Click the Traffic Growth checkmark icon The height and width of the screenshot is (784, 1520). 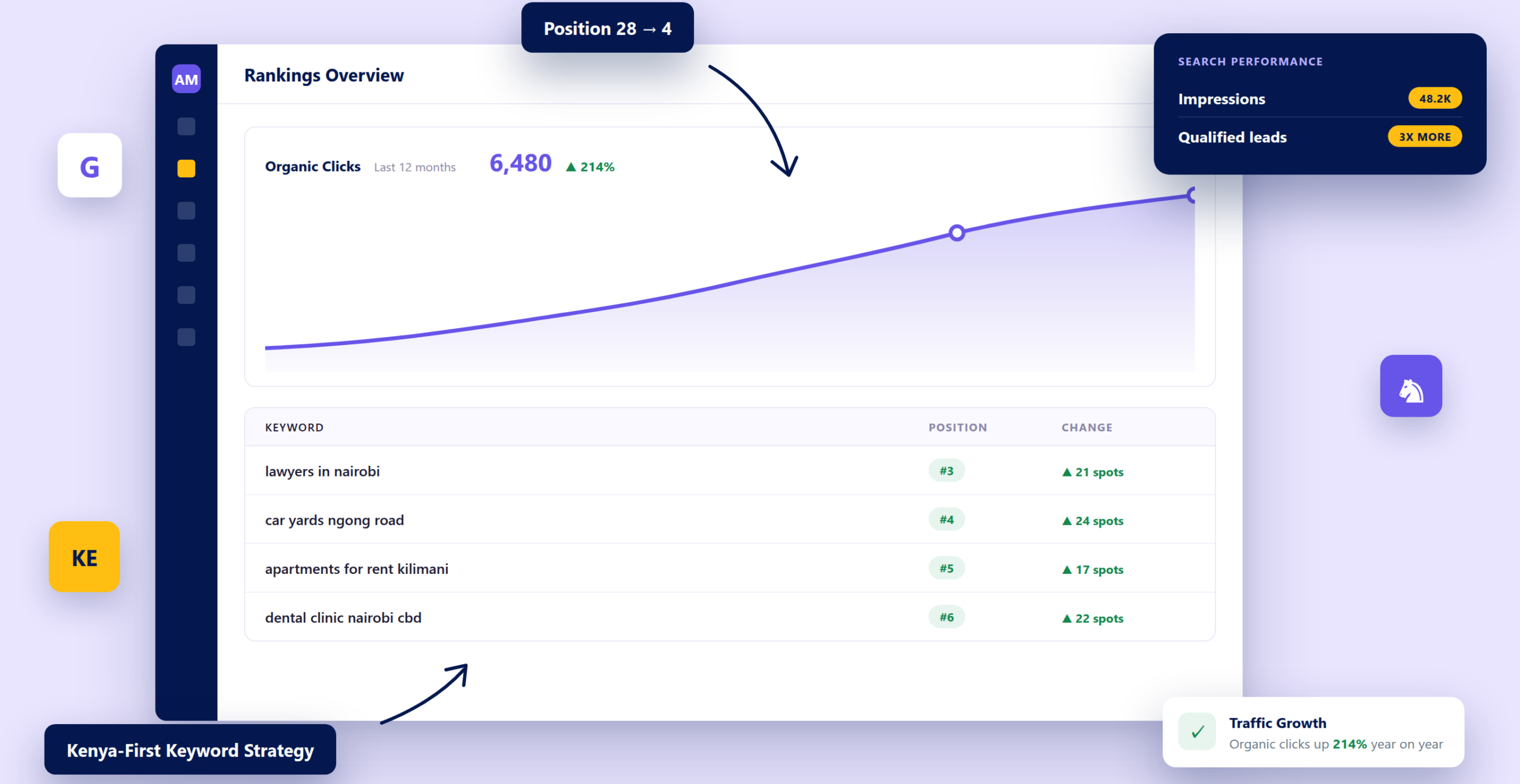tap(1197, 731)
